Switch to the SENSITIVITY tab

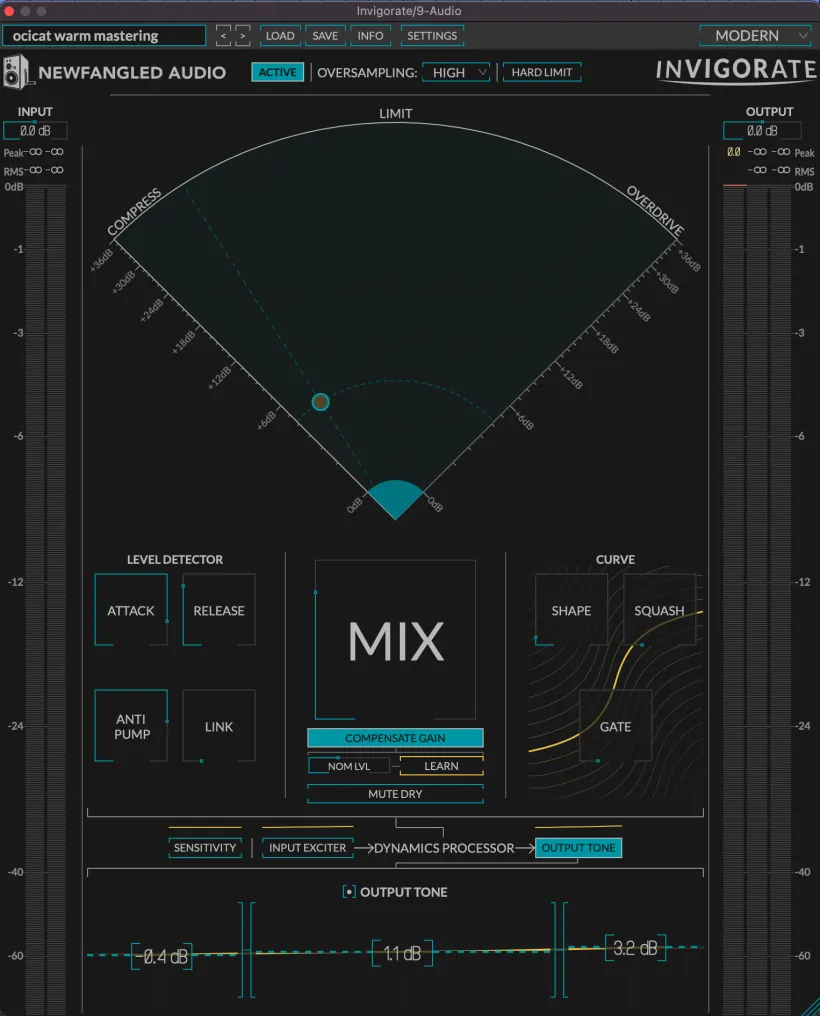(205, 848)
